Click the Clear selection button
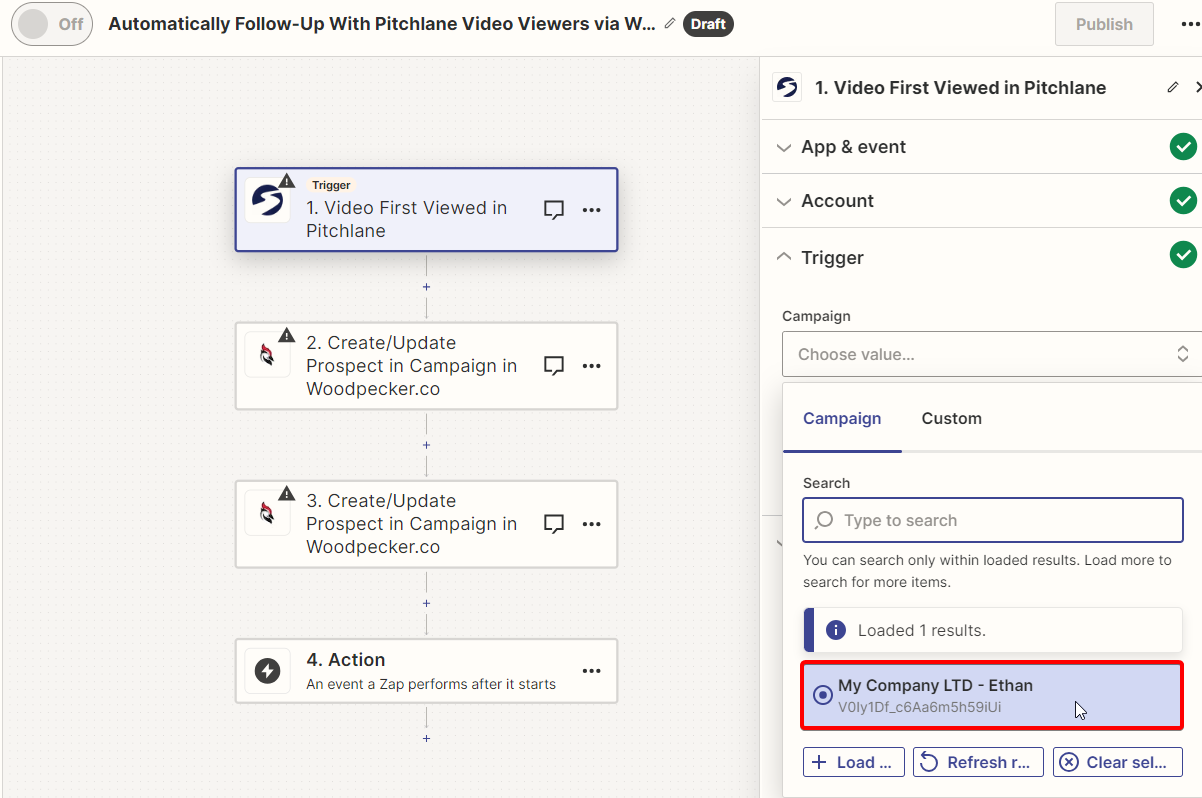 (x=1118, y=762)
